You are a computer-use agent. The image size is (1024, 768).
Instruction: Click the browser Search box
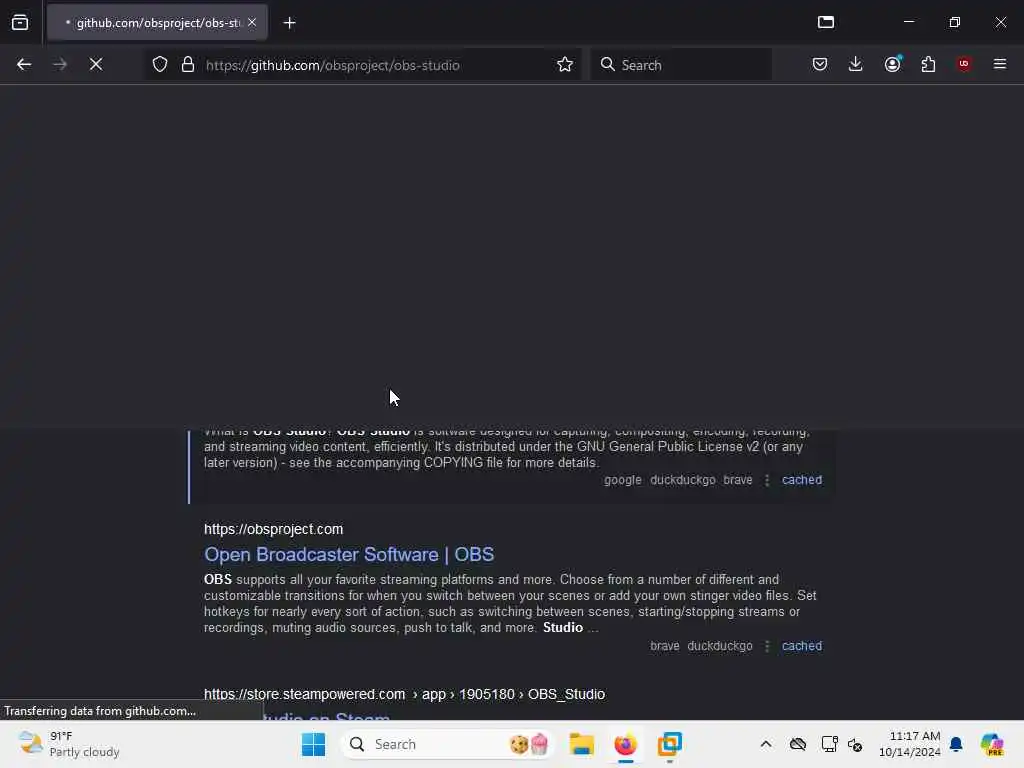click(x=680, y=65)
